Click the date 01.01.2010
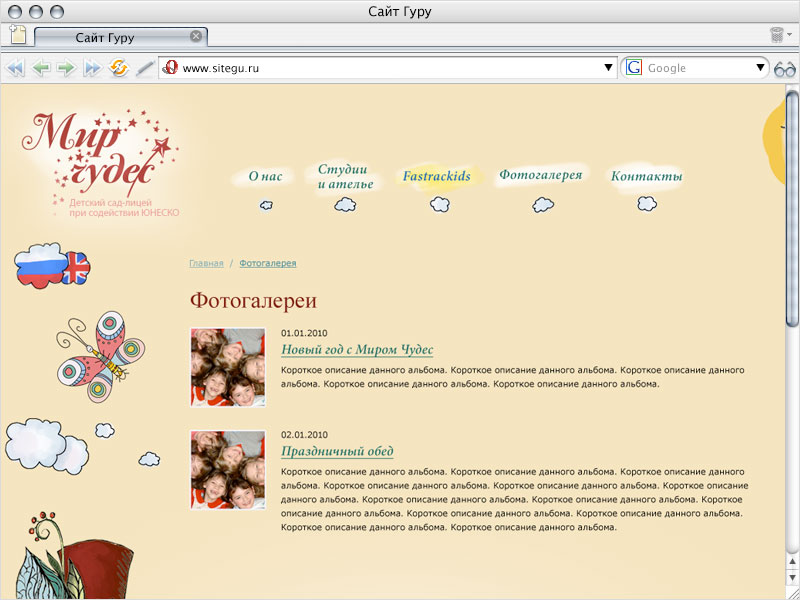 point(304,333)
